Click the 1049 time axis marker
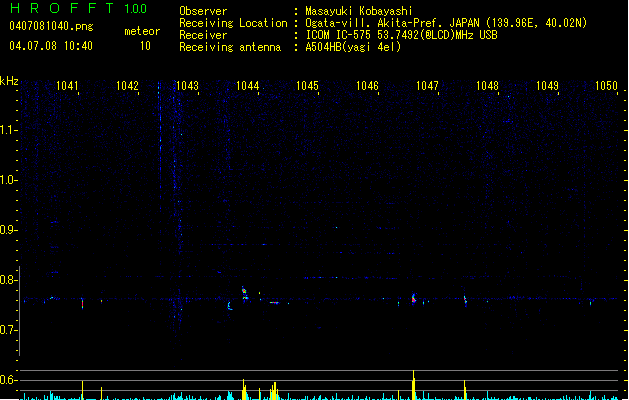This screenshot has height=400, width=629. [x=547, y=86]
